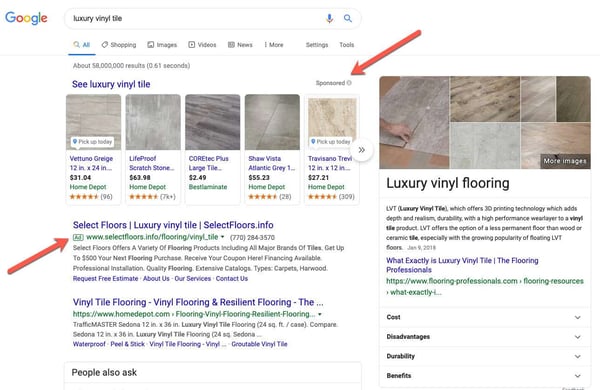
Task: Open dropdown arrow beside homedepot.com URL
Action: click(320, 314)
